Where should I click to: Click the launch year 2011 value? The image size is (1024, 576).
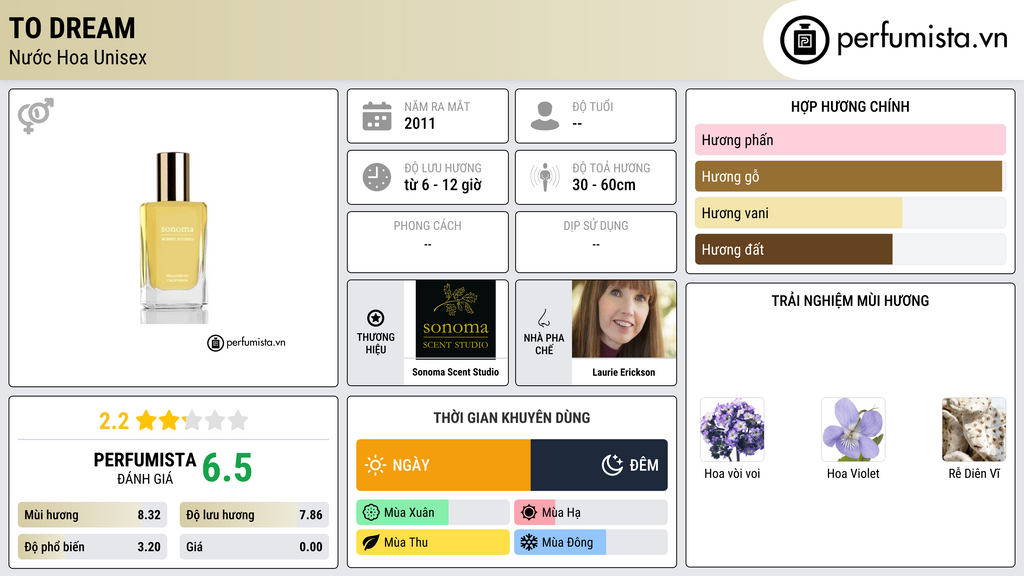[x=419, y=123]
